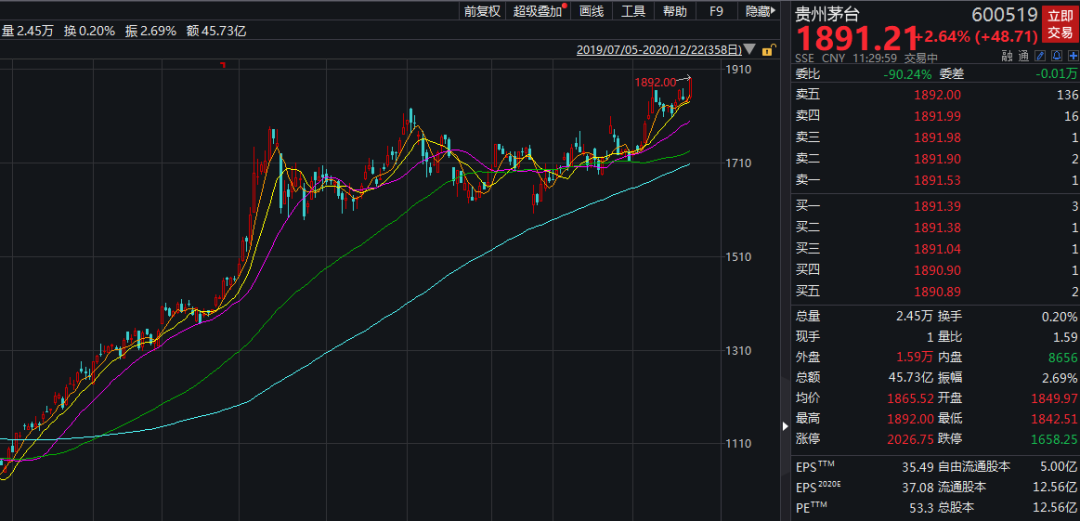
Task: Open the 帮助 help menu
Action: point(675,12)
